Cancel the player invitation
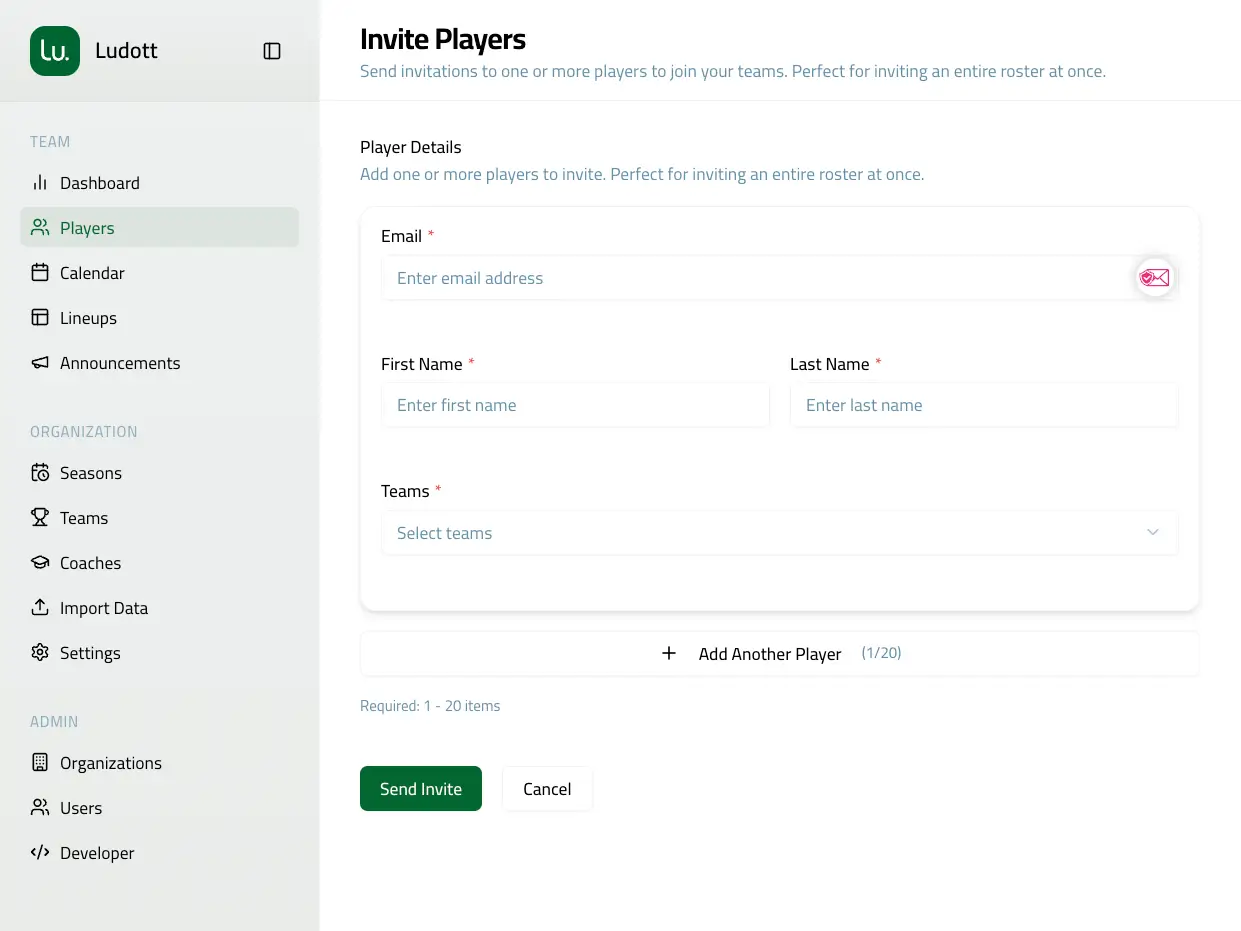Image resolution: width=1241 pixels, height=931 pixels. [x=547, y=788]
